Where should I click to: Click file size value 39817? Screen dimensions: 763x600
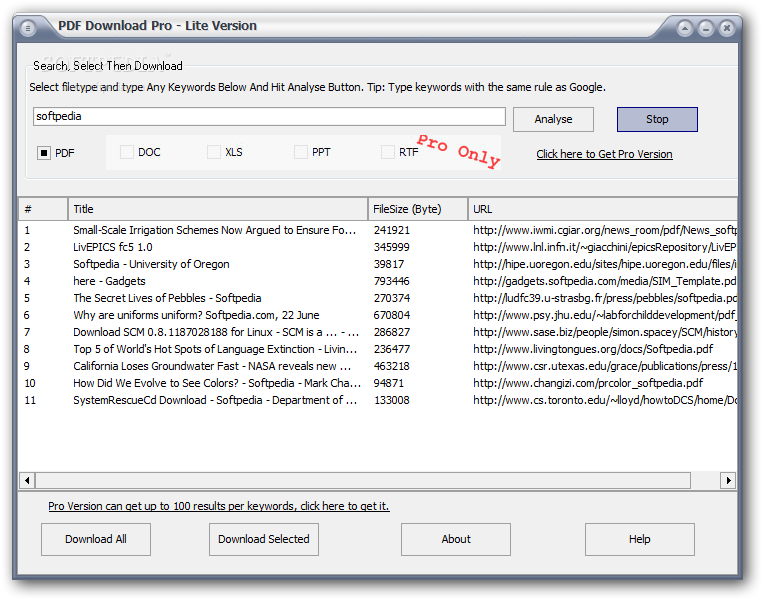(x=389, y=264)
